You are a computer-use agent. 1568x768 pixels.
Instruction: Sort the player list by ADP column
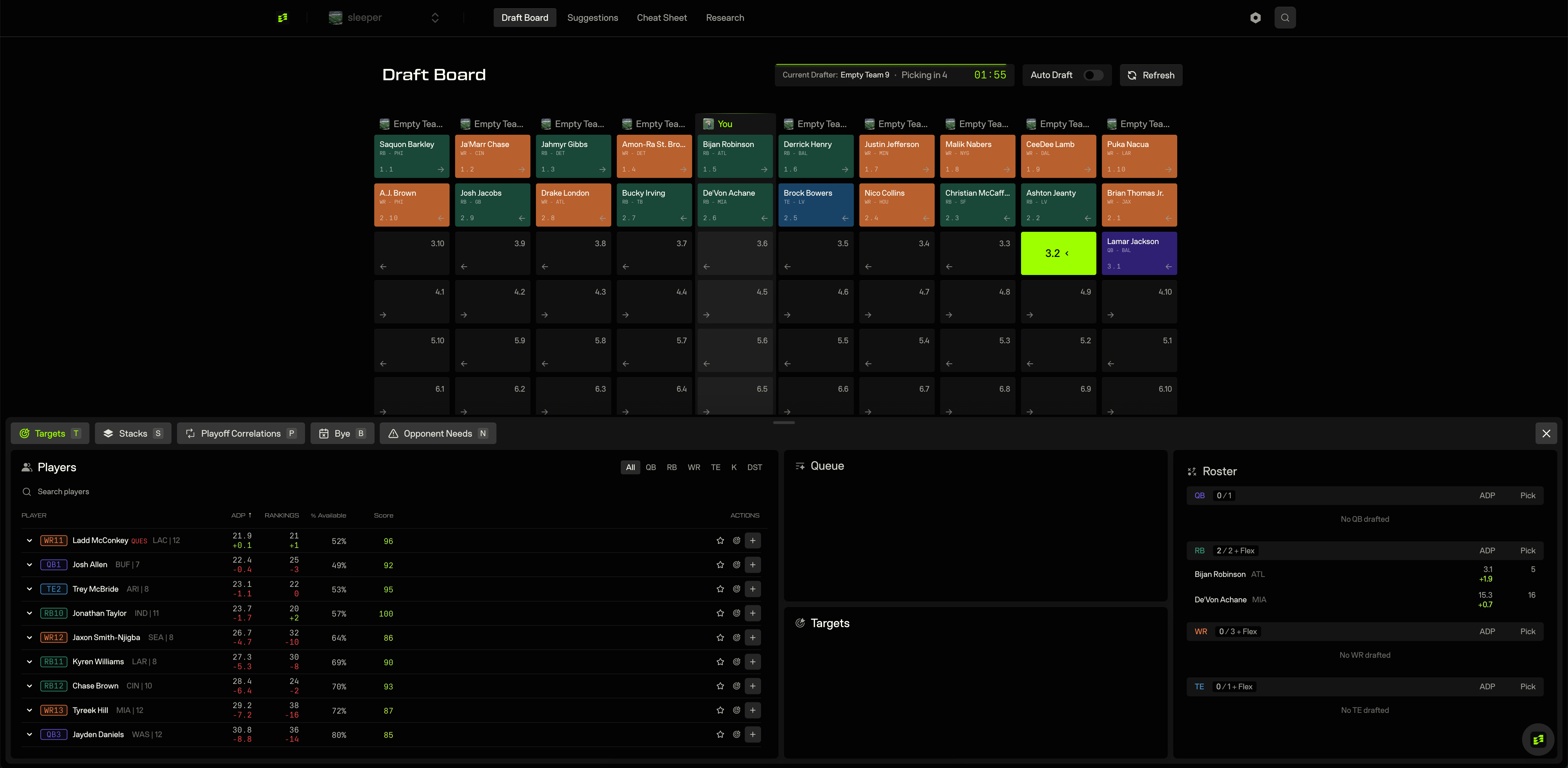click(x=242, y=515)
